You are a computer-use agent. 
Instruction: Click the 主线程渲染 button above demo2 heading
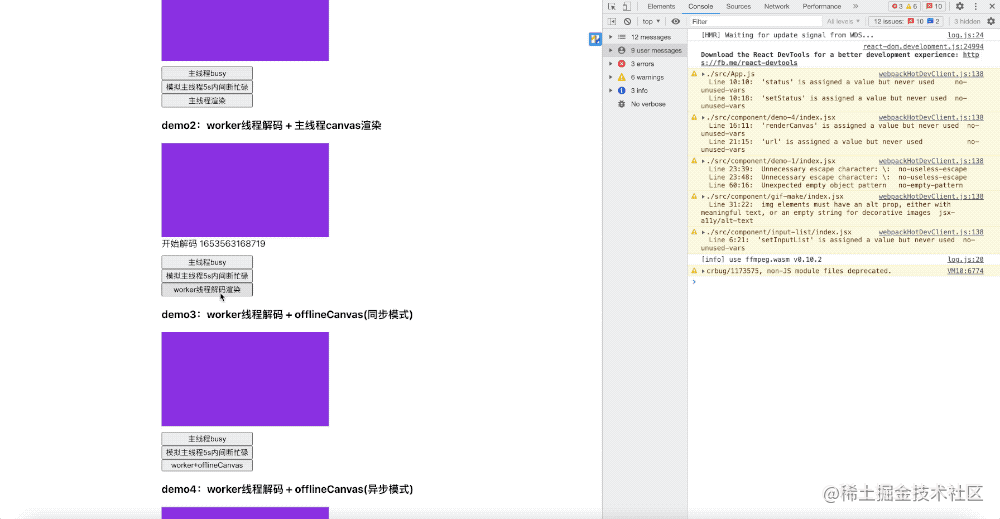point(207,101)
